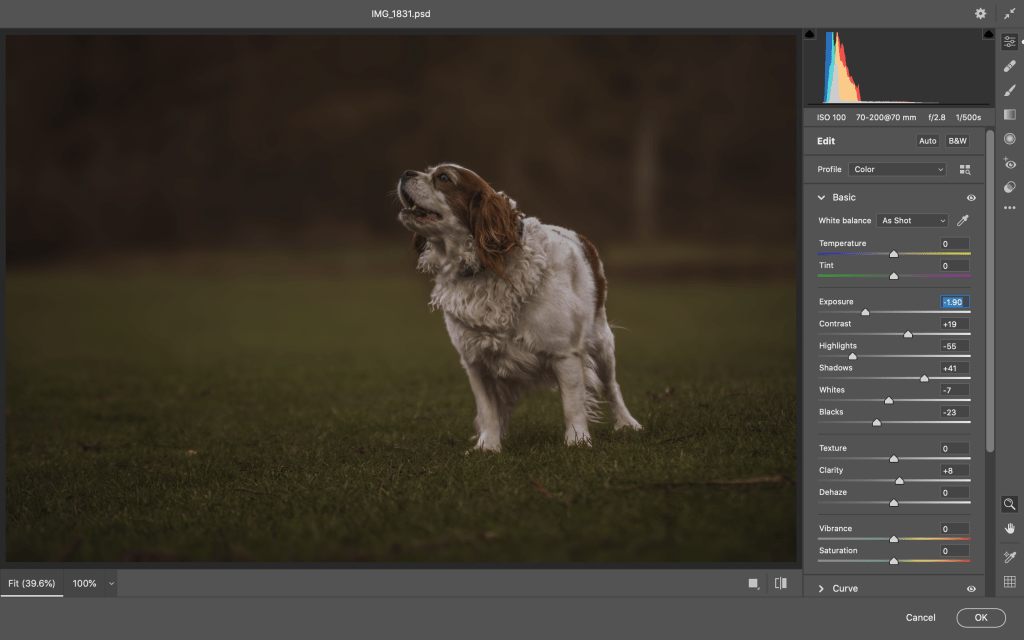Toggle before/after split view
This screenshot has width=1024, height=640.
(x=780, y=583)
